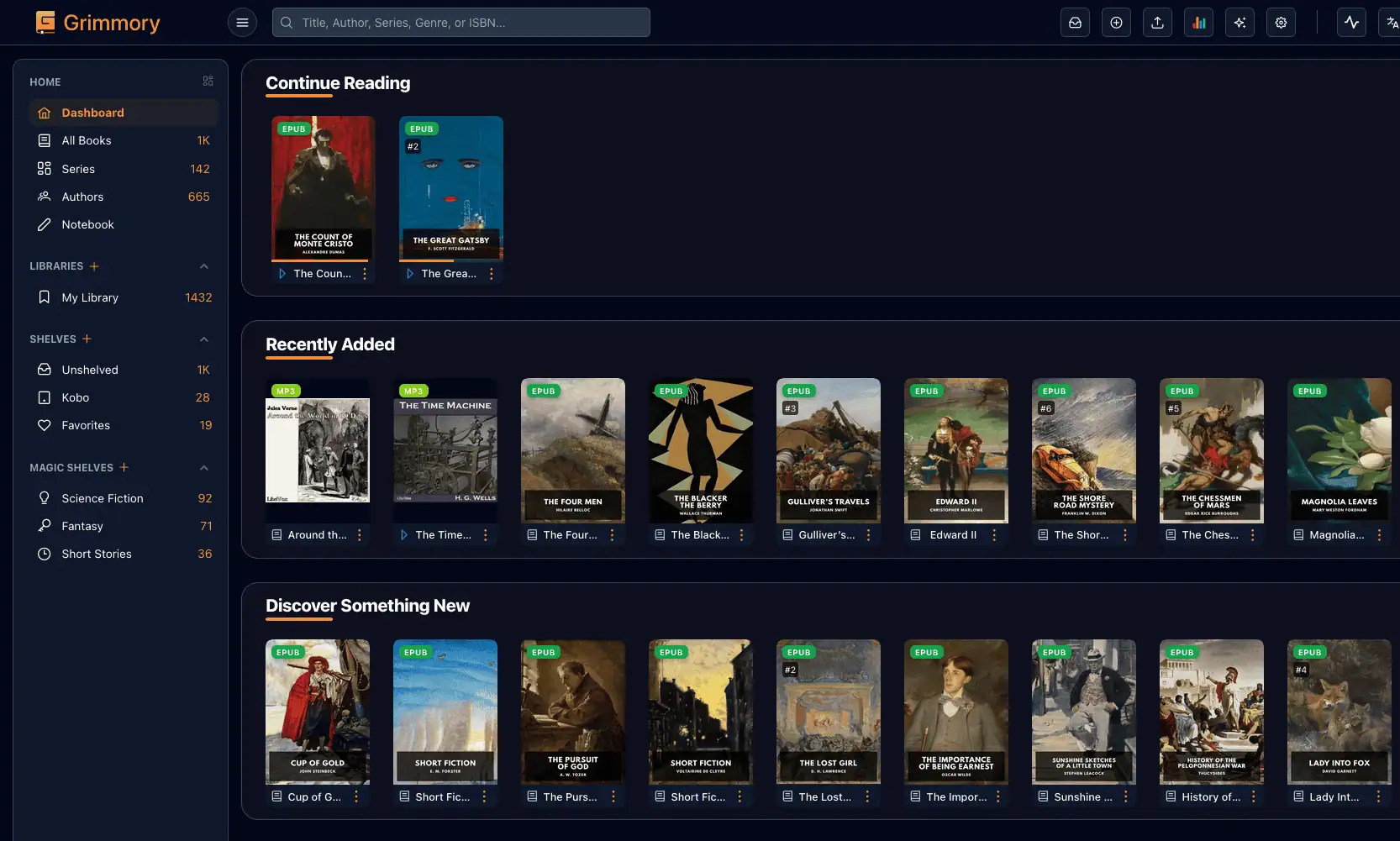Open the Short Stories magic shelf
This screenshot has height=841, width=1400.
[x=123, y=554]
